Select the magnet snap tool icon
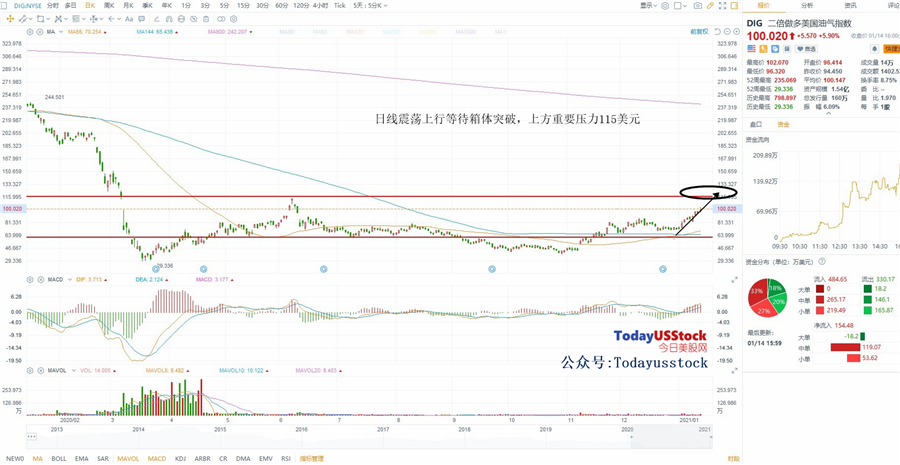The image size is (900, 465). (x=169, y=19)
